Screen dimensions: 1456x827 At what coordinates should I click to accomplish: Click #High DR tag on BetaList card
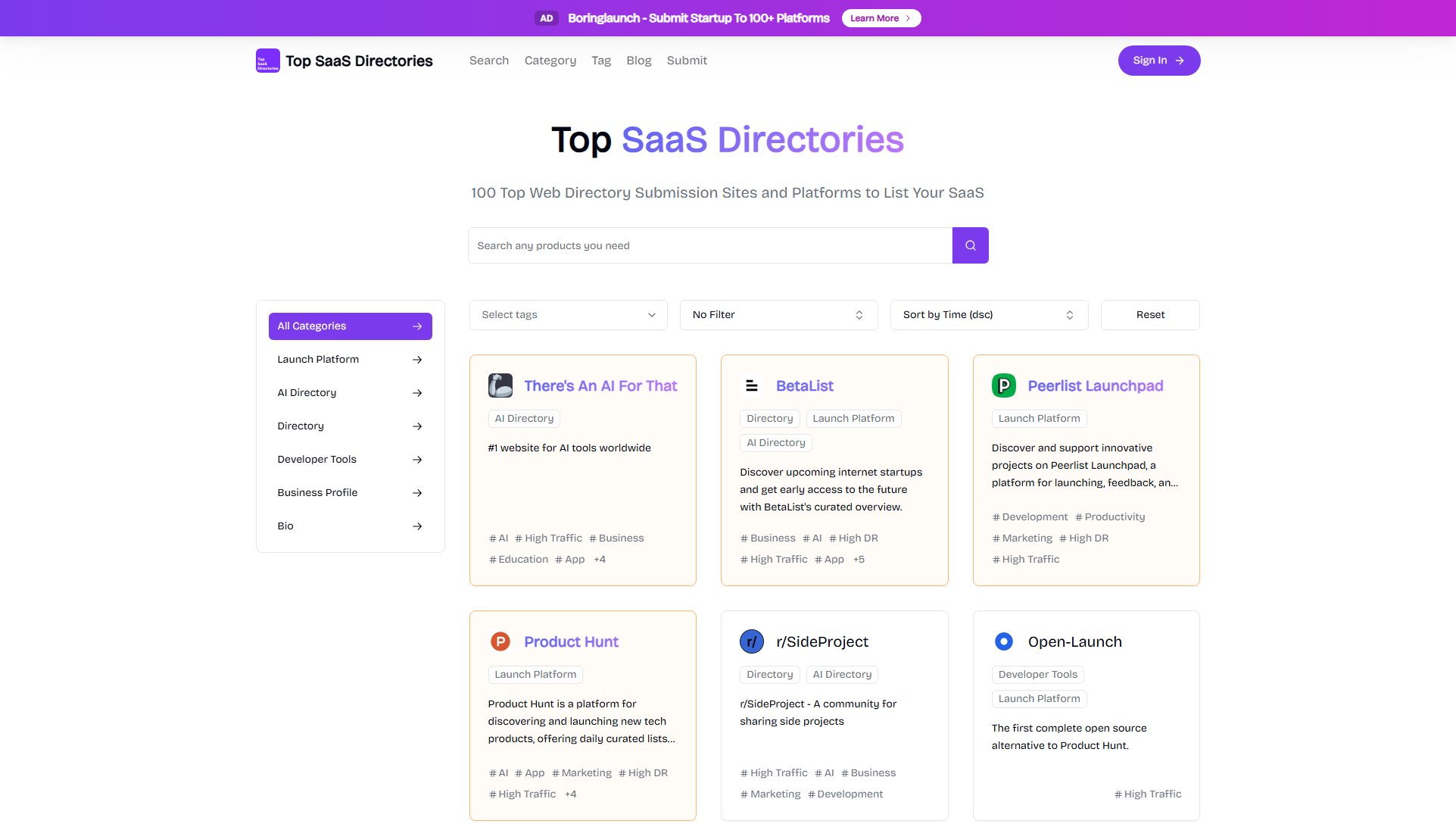tap(853, 538)
